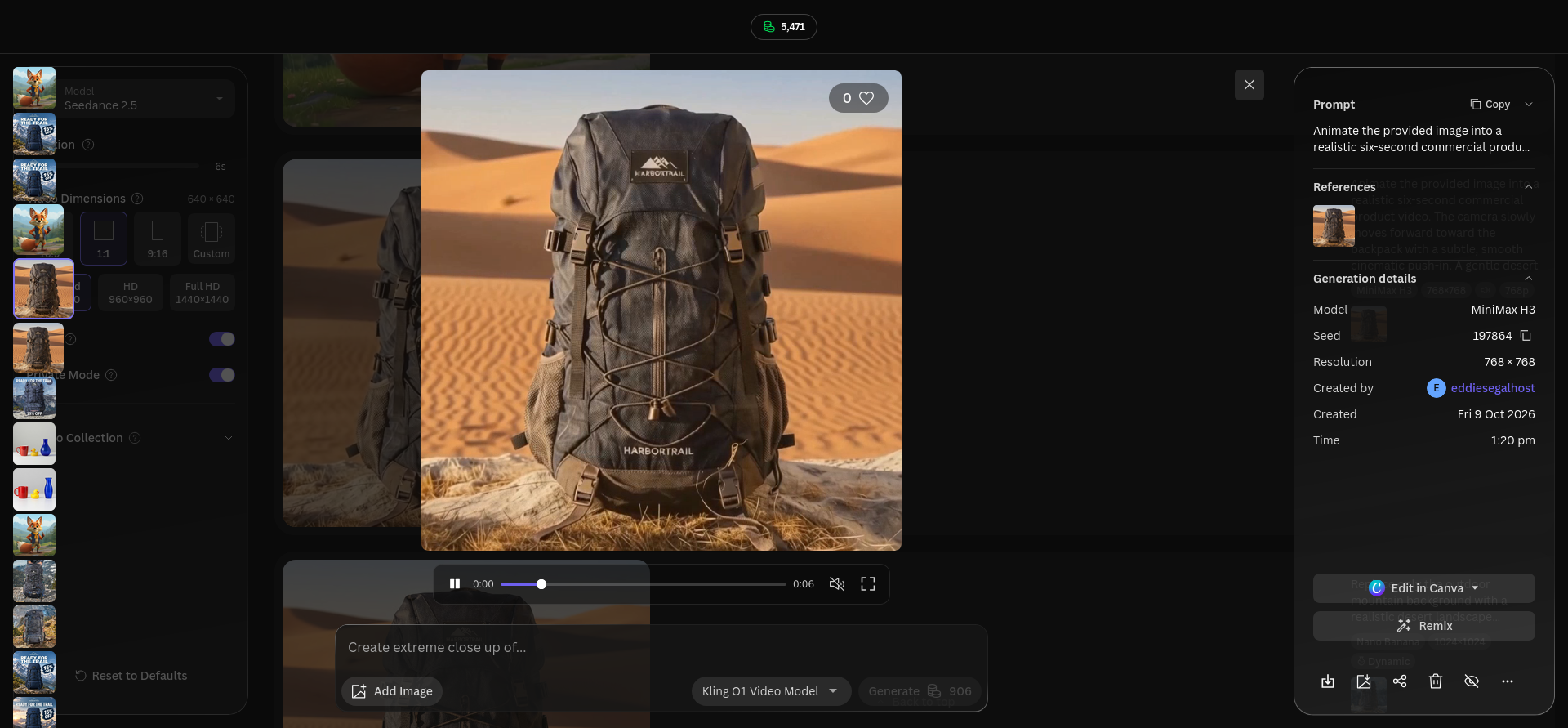1568x728 pixels.
Task: Select Full HD 1440×1440 resolution
Action: 203,293
